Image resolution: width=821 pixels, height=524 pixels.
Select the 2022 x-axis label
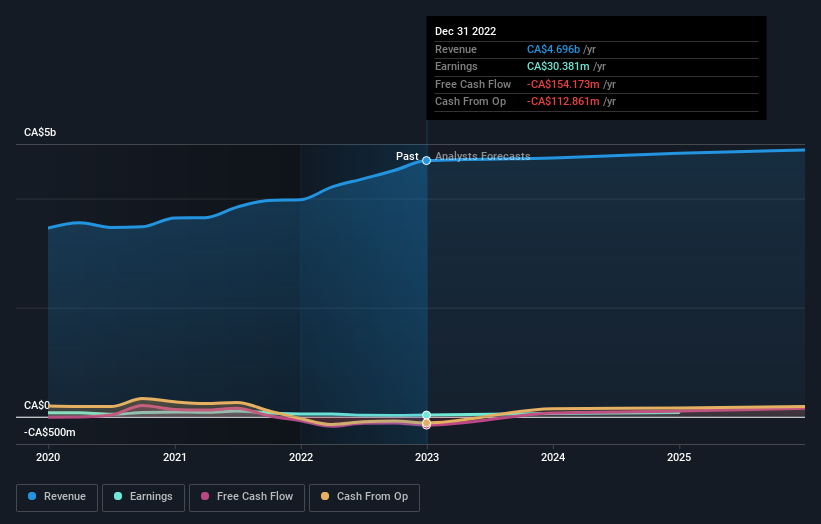[301, 458]
